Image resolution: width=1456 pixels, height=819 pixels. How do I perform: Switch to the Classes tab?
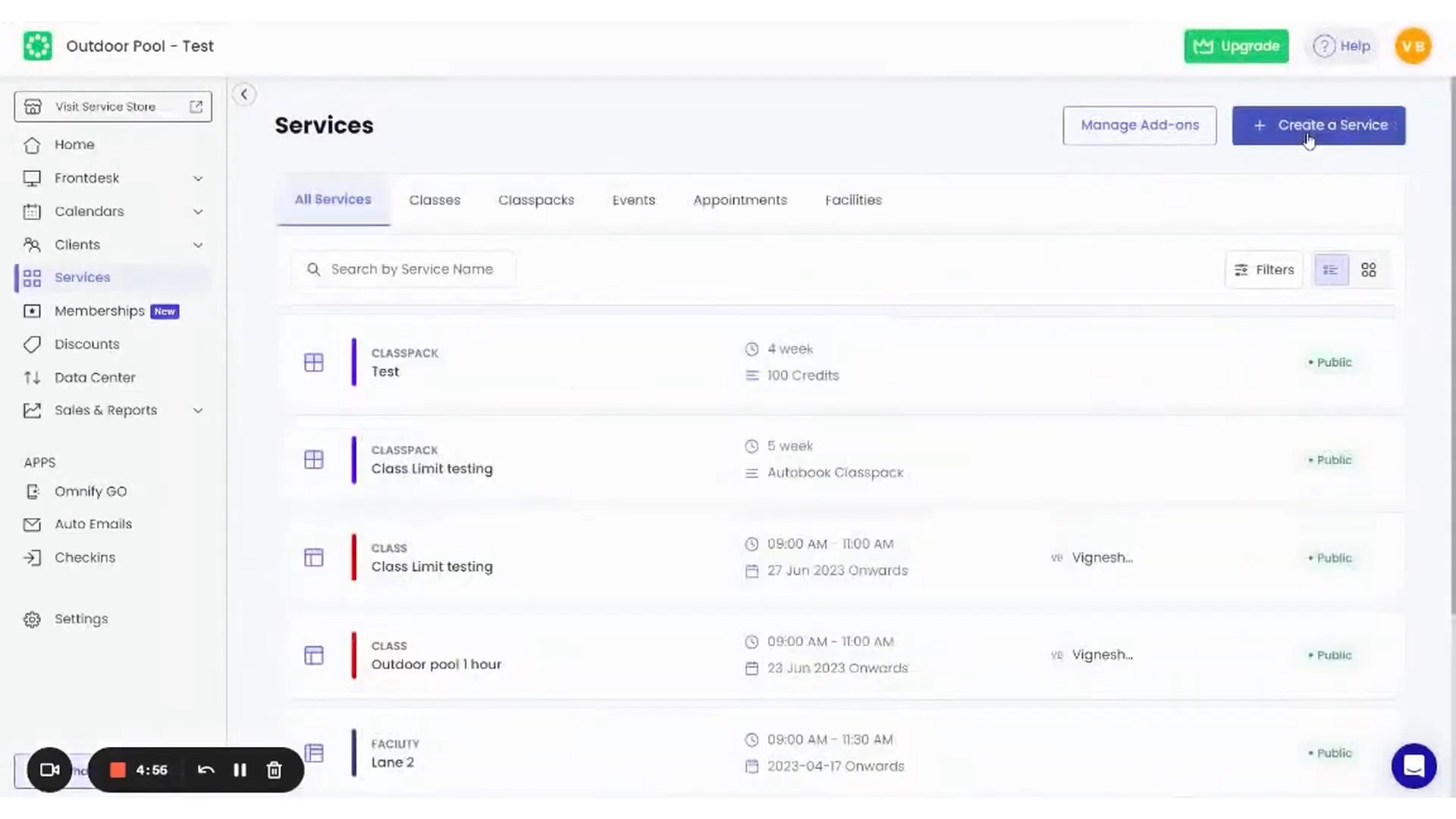[x=435, y=200]
